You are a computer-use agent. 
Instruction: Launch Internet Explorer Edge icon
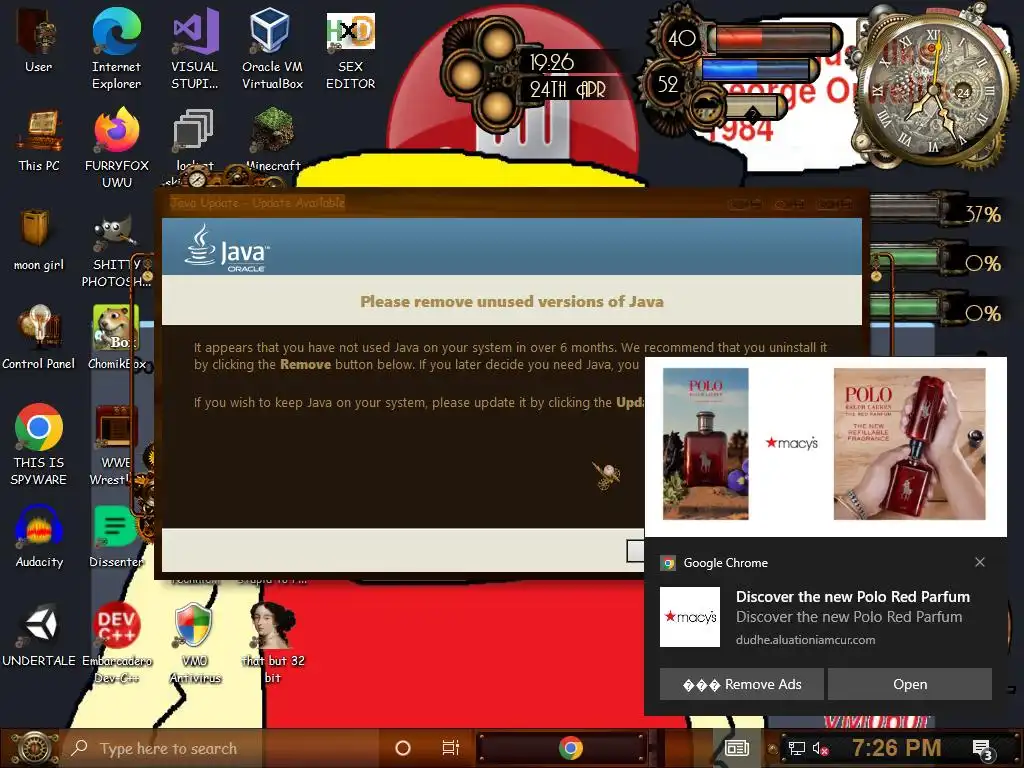click(x=116, y=49)
